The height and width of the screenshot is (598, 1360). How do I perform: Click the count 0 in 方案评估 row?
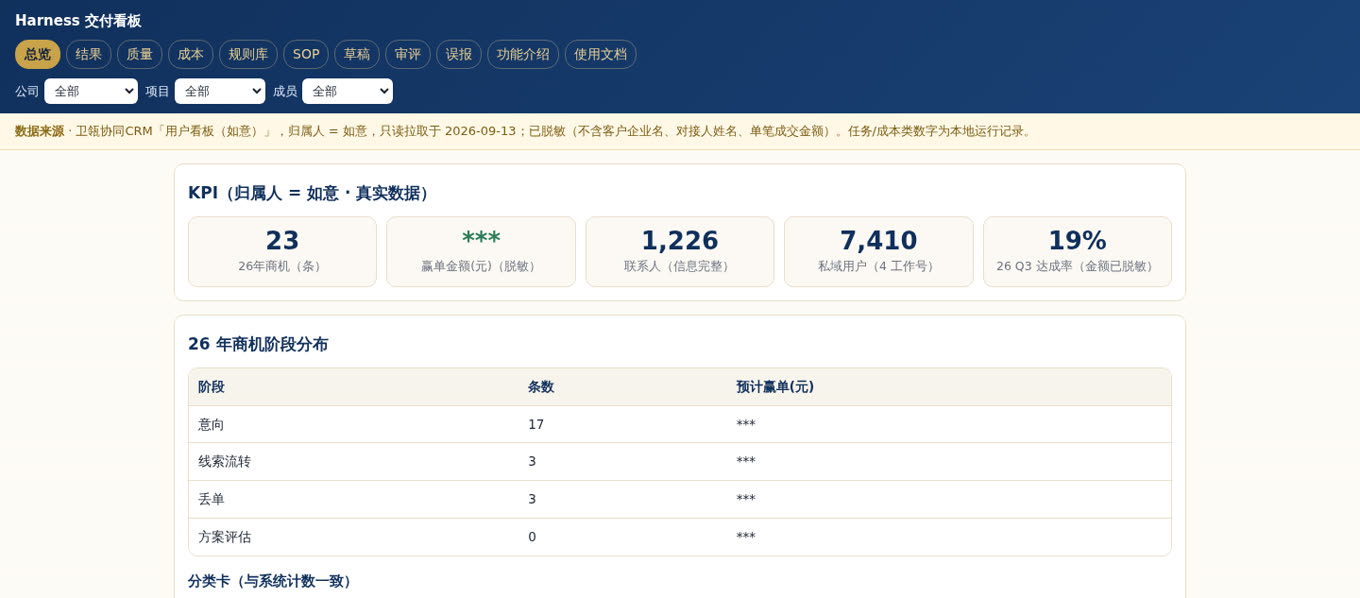(x=532, y=537)
